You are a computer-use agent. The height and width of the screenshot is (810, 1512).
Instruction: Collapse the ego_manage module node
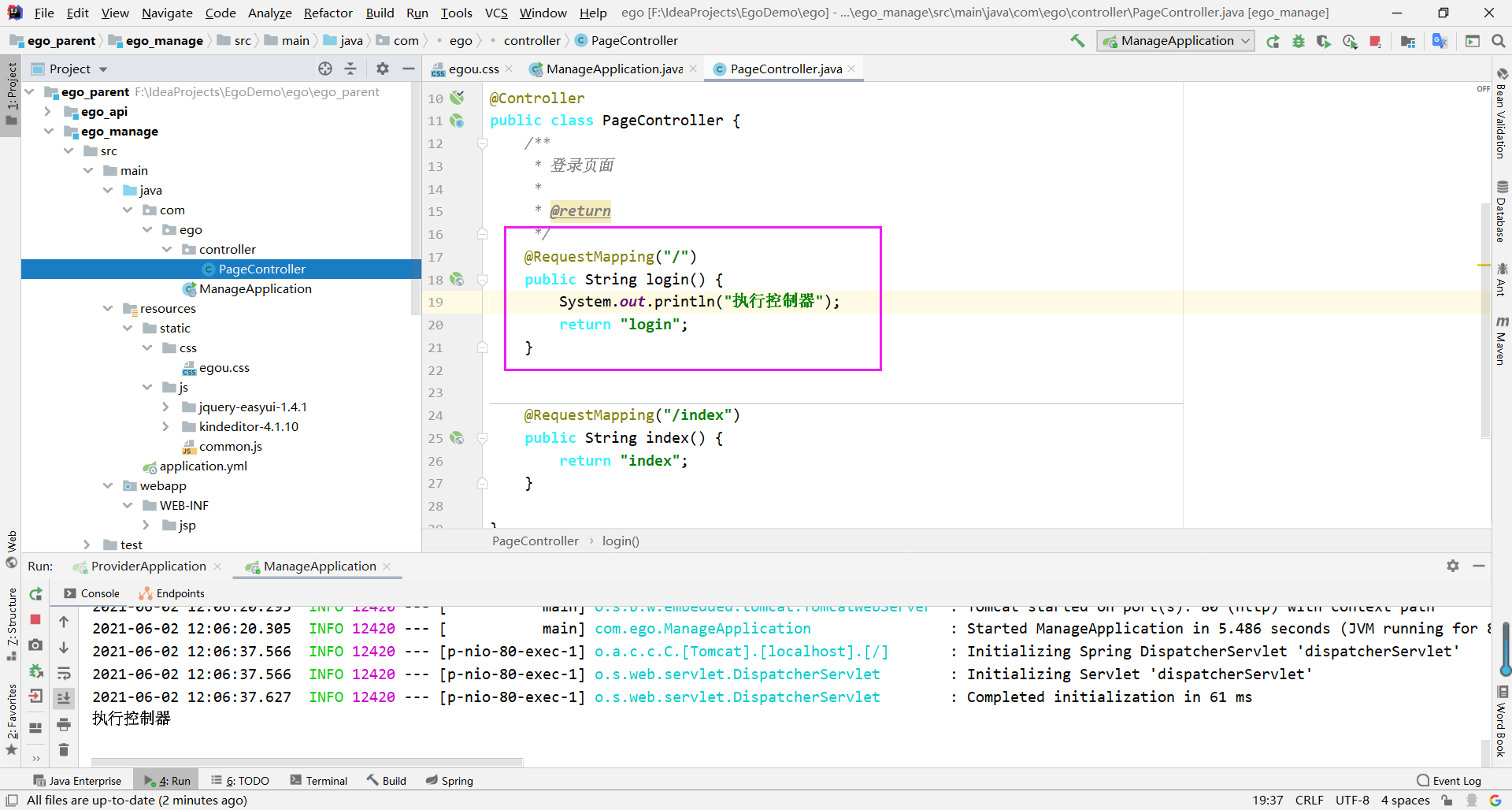click(x=48, y=132)
